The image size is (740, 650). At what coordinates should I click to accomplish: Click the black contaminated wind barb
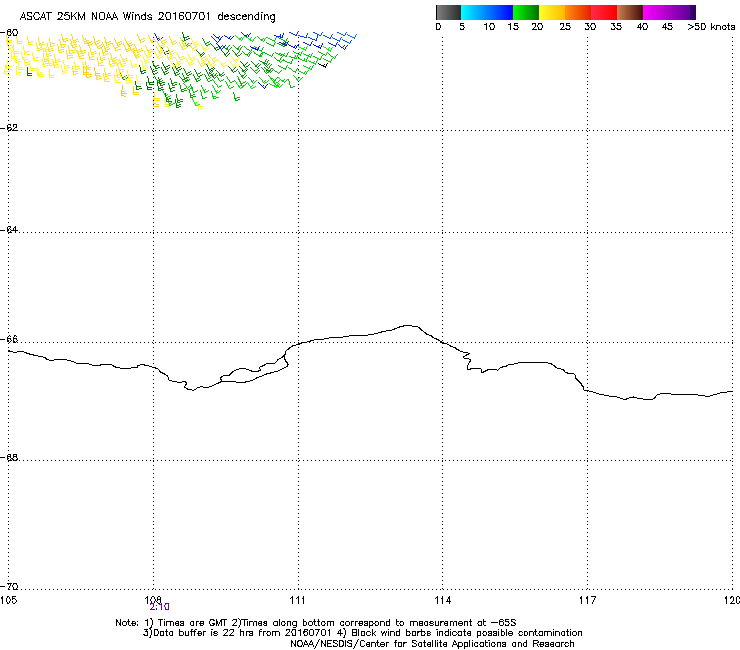pos(323,65)
